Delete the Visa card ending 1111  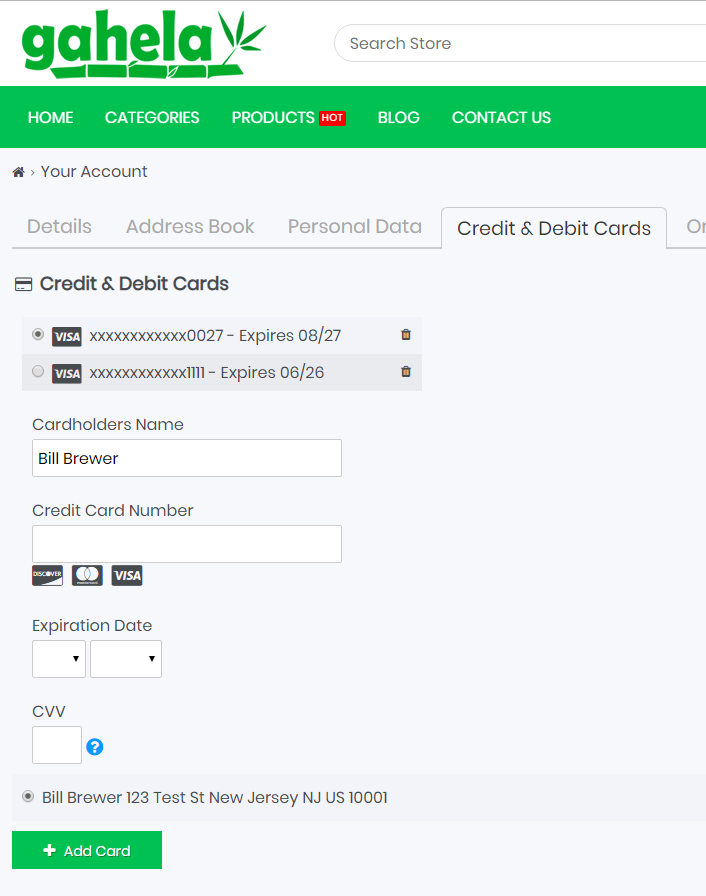pyautogui.click(x=406, y=372)
